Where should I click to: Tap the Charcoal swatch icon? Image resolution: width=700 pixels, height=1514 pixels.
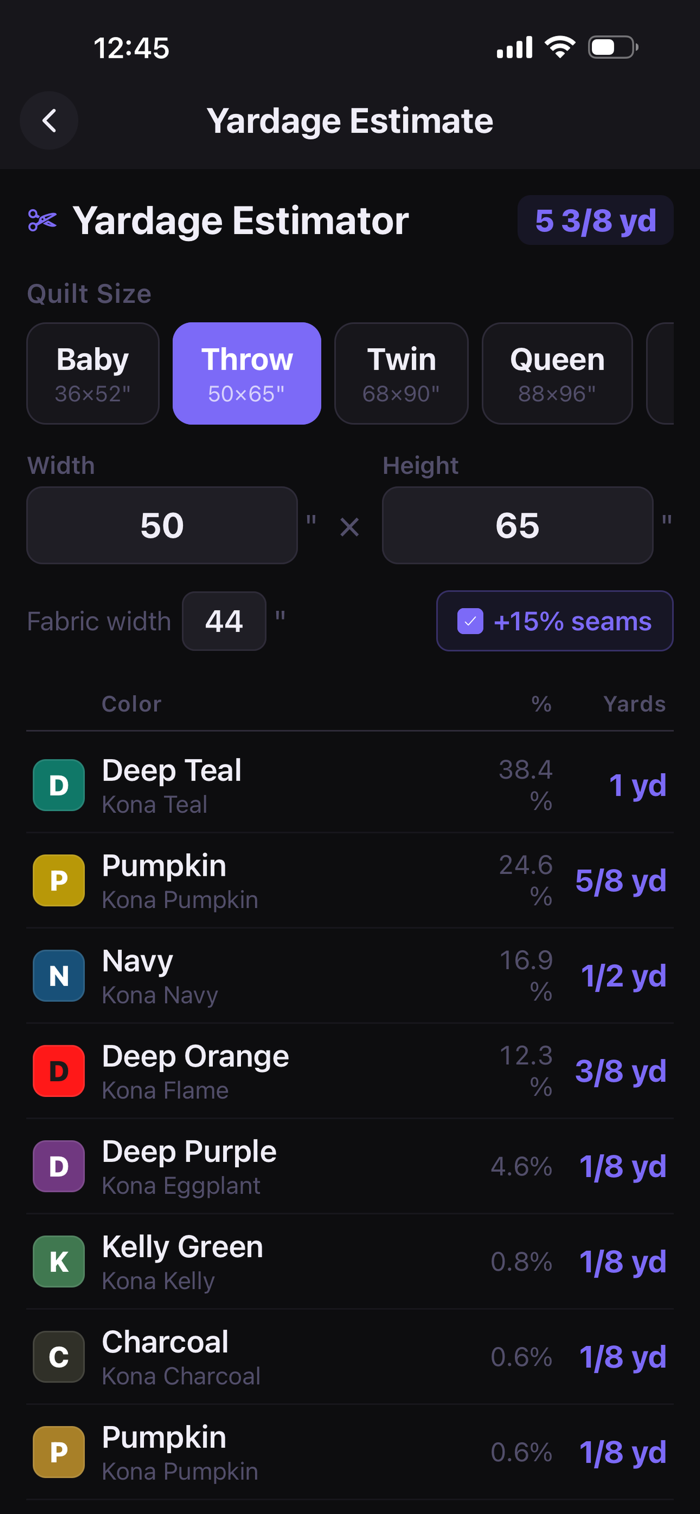pyautogui.click(x=59, y=1357)
